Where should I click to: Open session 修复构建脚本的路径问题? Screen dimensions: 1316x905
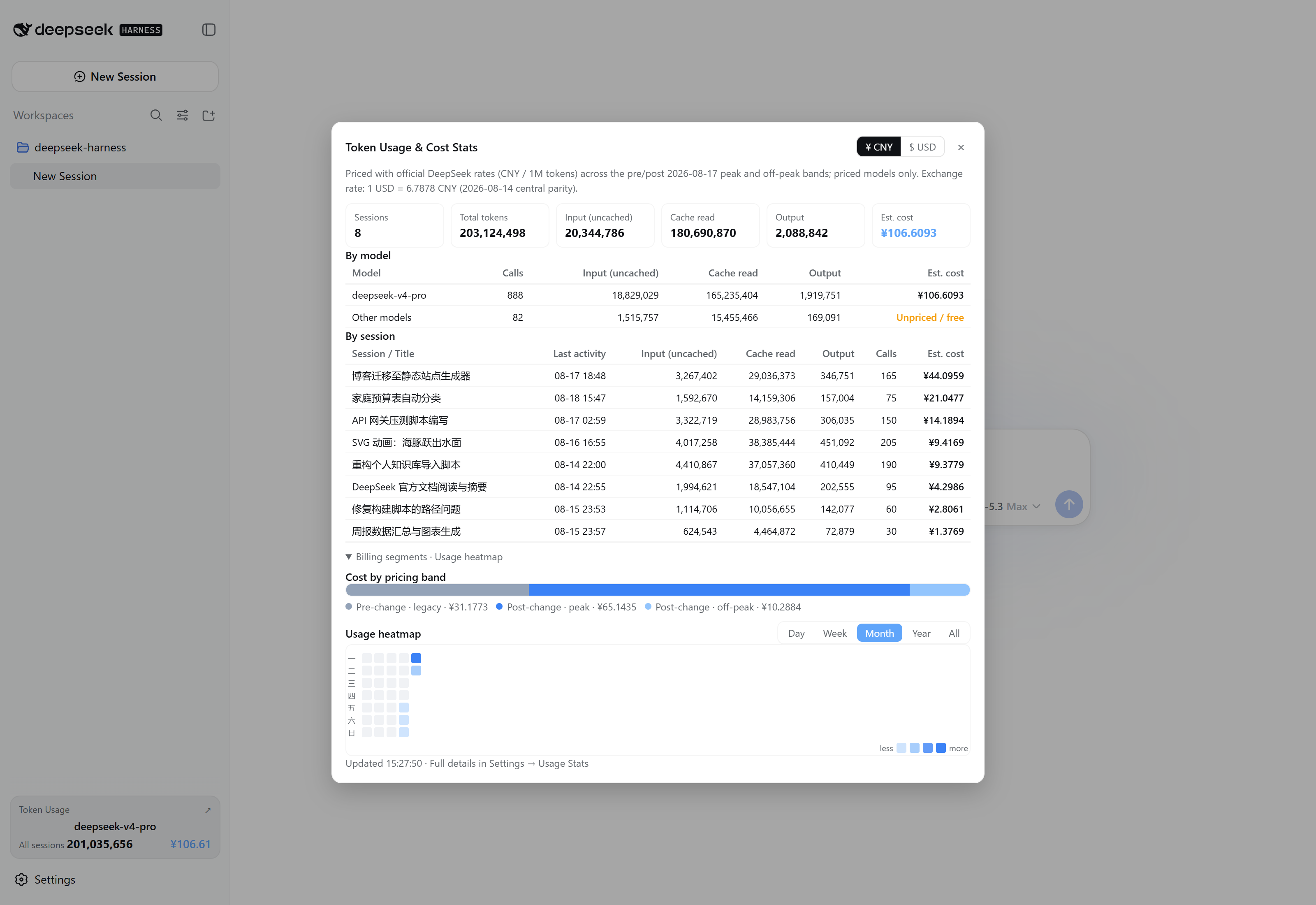[658, 509]
